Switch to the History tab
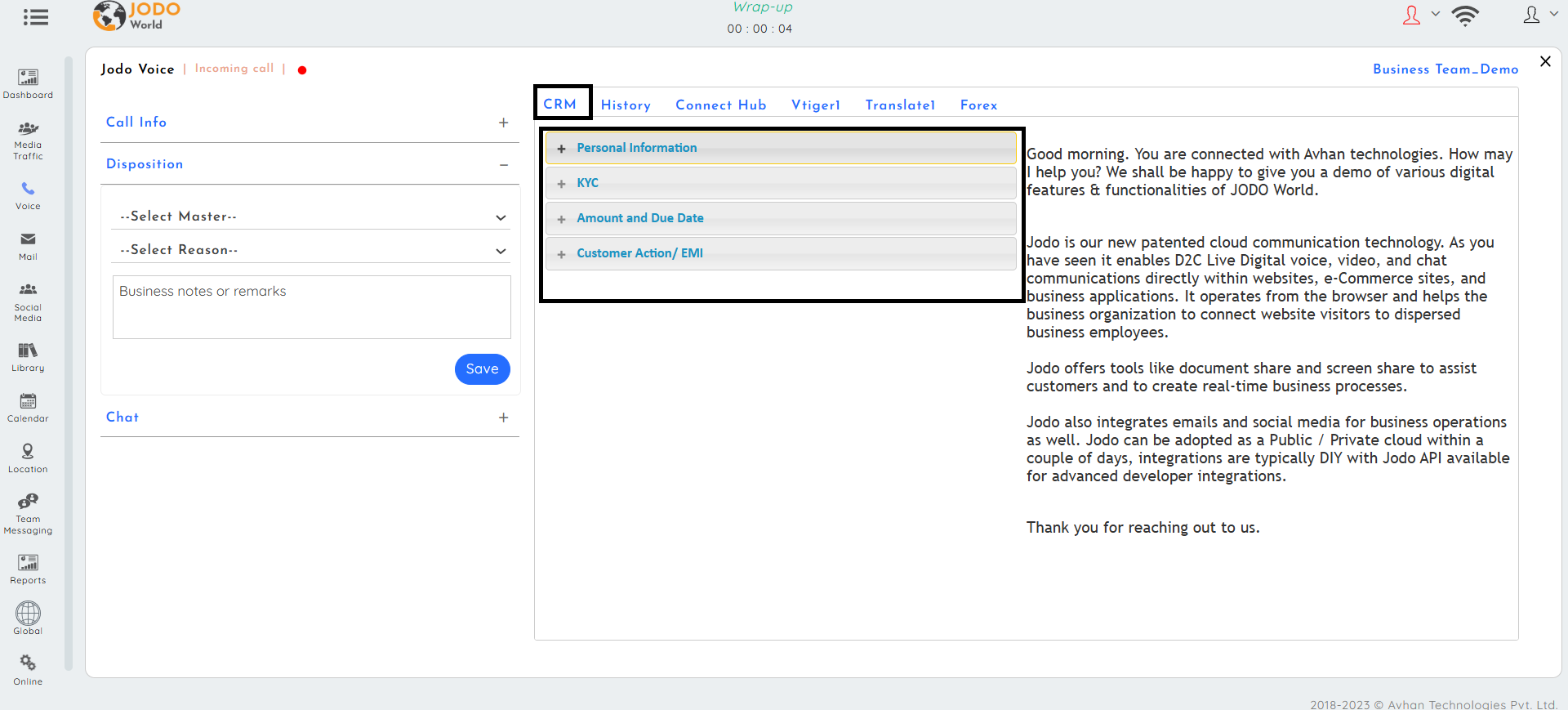 [x=626, y=105]
